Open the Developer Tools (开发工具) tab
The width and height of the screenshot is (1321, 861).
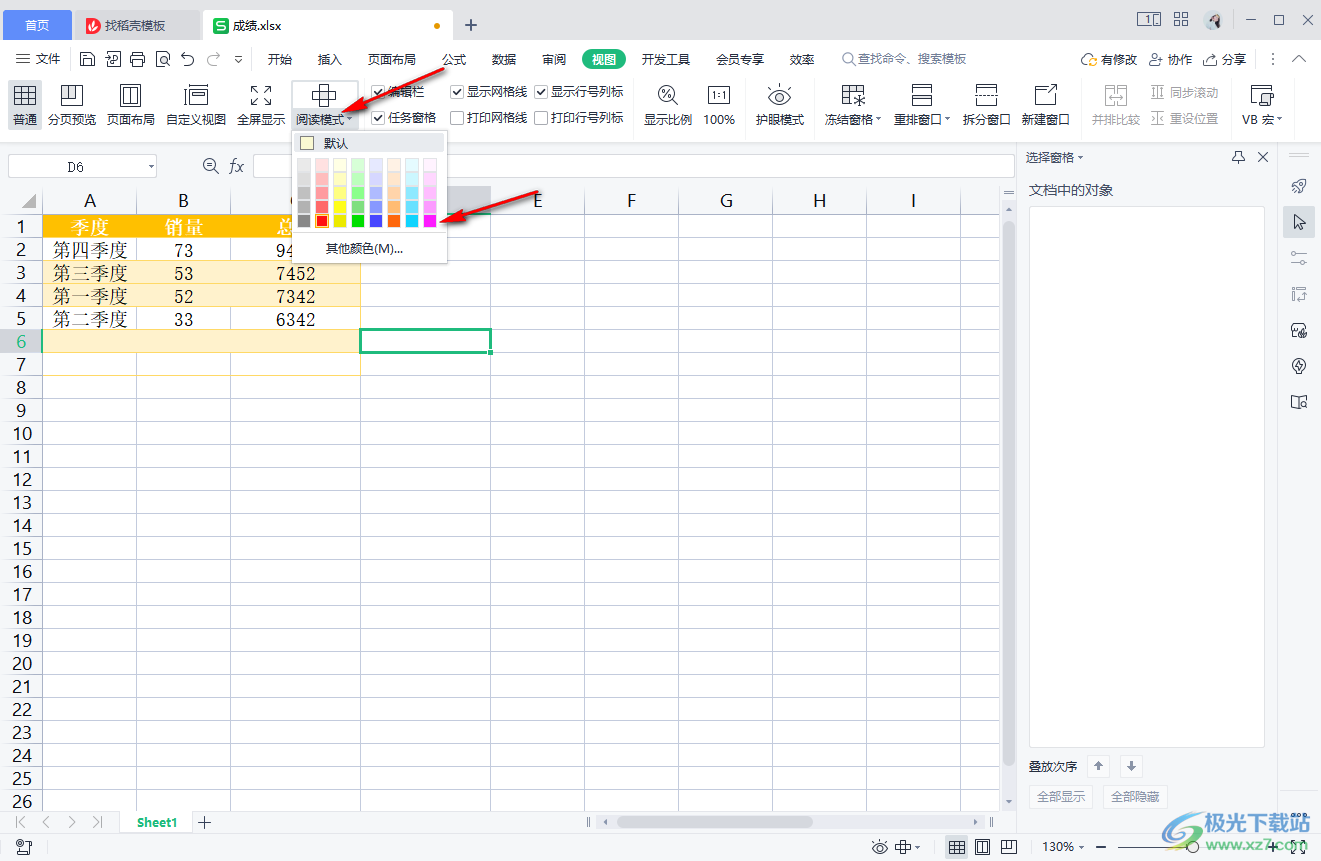tap(666, 59)
